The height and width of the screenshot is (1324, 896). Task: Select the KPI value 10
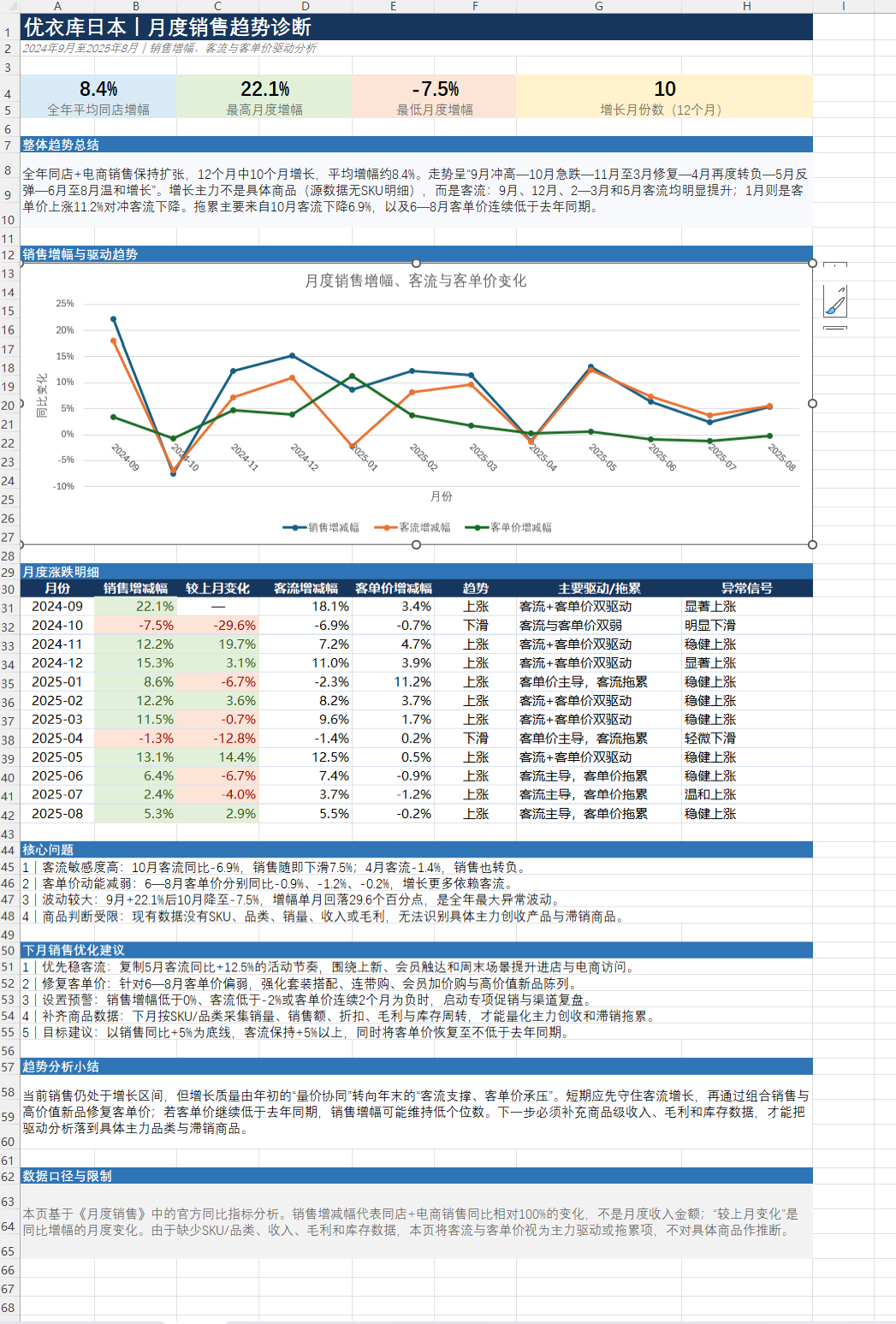coord(665,89)
